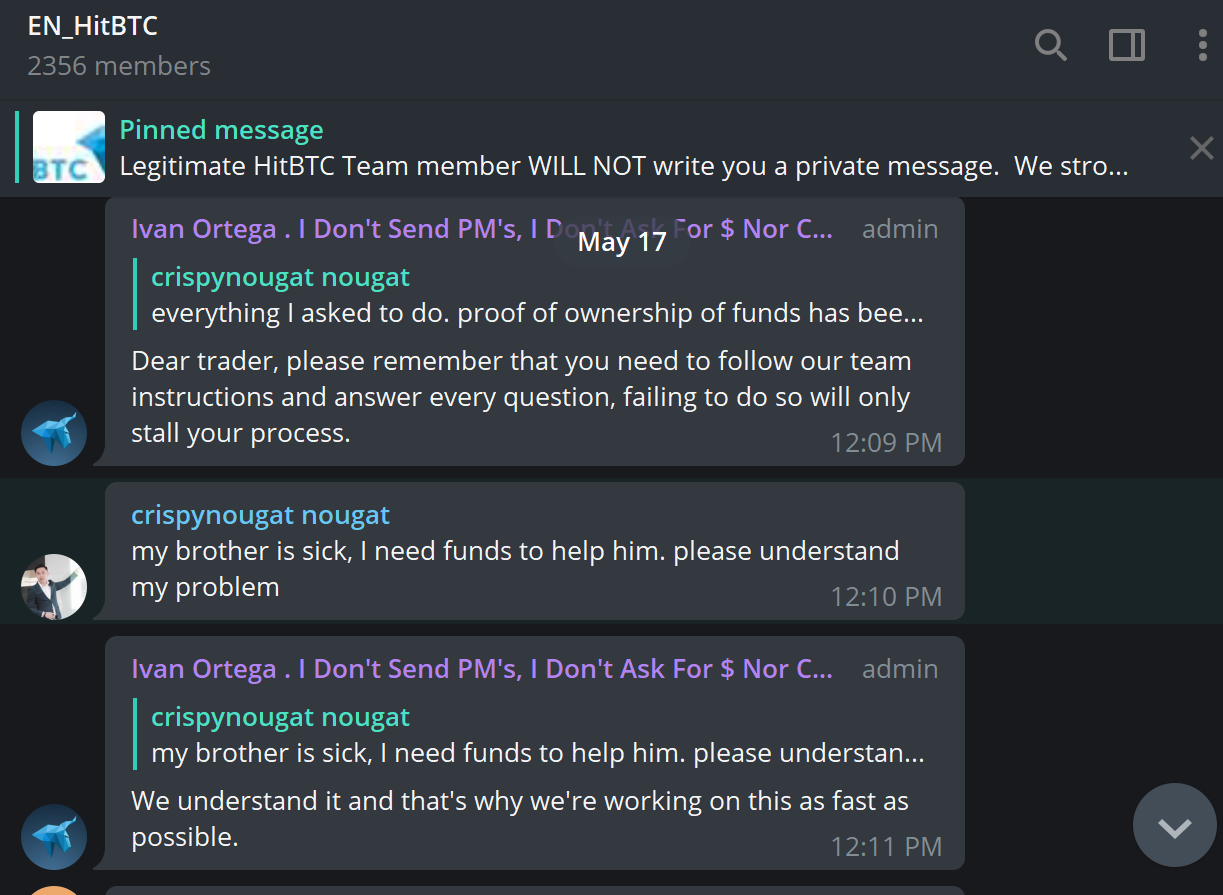
Task: Click crispynougat nougat's profile avatar
Action: click(54, 587)
